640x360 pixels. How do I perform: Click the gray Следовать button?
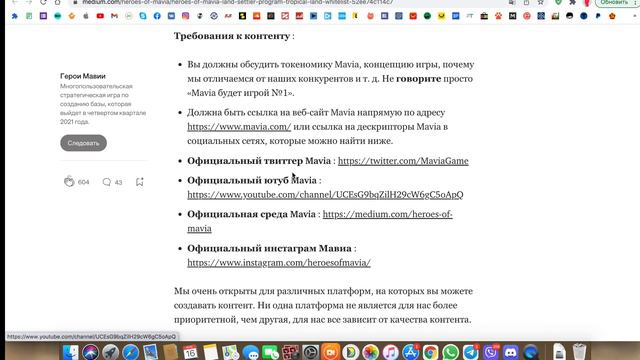click(83, 143)
